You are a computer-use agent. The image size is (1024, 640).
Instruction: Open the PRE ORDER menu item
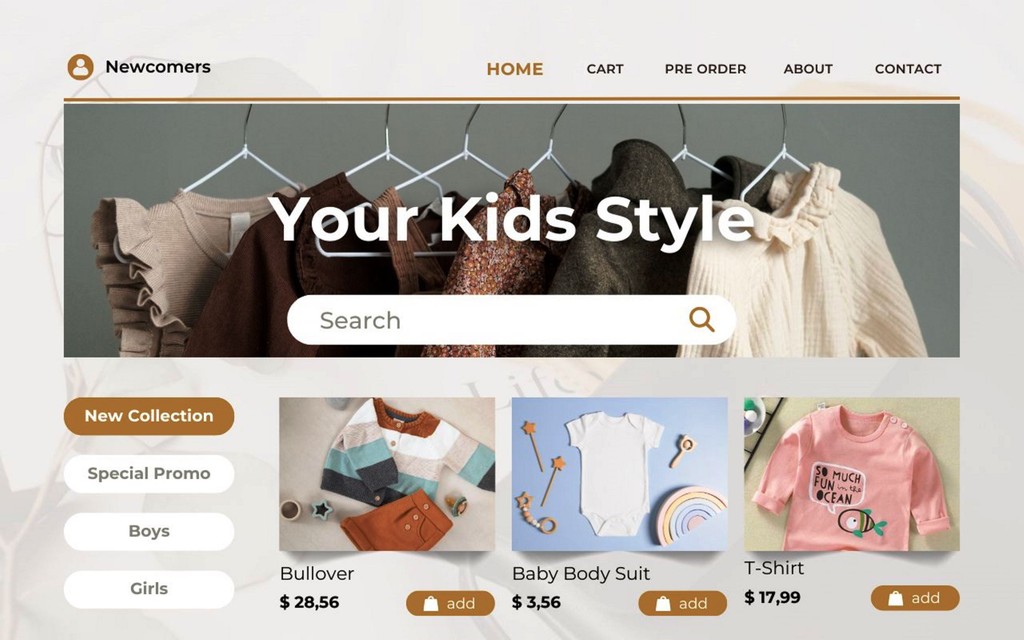pyautogui.click(x=705, y=69)
